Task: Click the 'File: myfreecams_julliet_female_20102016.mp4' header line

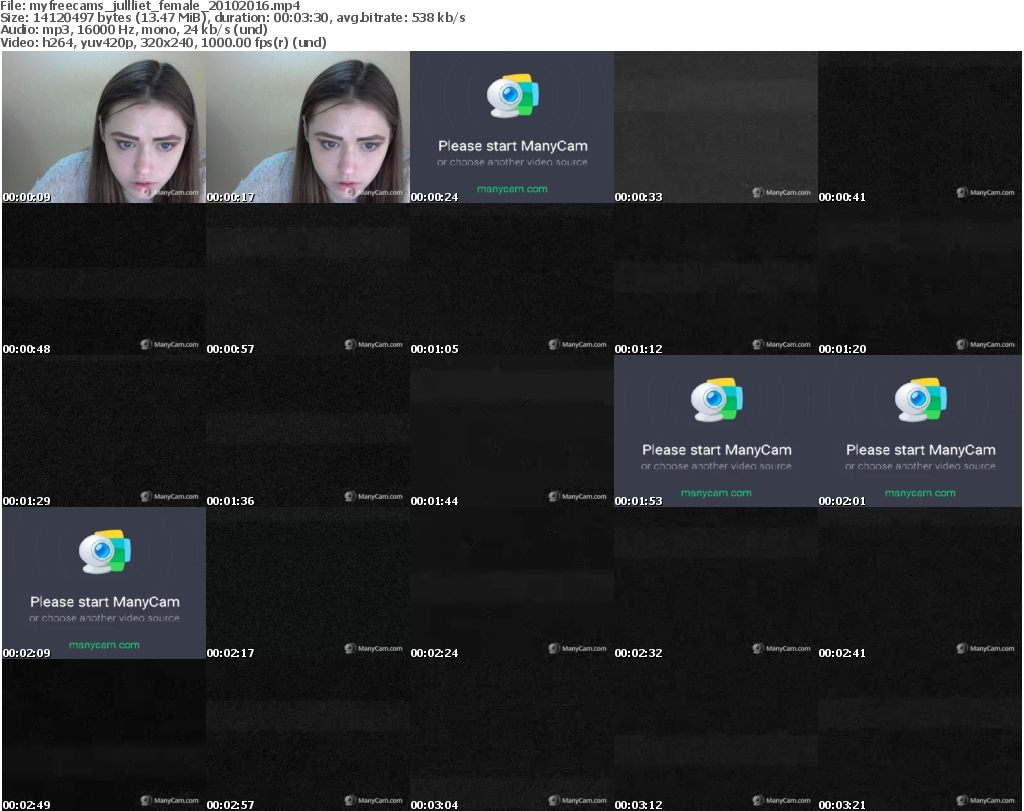Action: pyautogui.click(x=150, y=6)
